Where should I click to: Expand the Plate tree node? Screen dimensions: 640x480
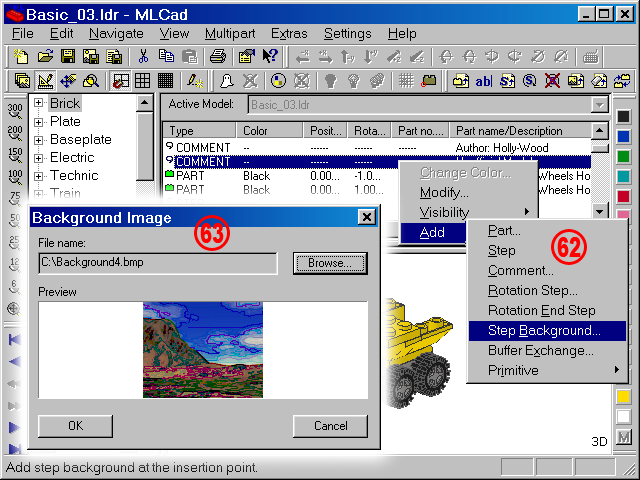click(38, 122)
